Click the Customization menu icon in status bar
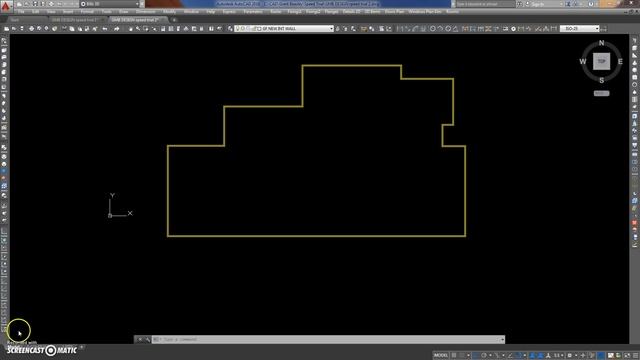The image size is (640, 360). pyautogui.click(x=636, y=356)
